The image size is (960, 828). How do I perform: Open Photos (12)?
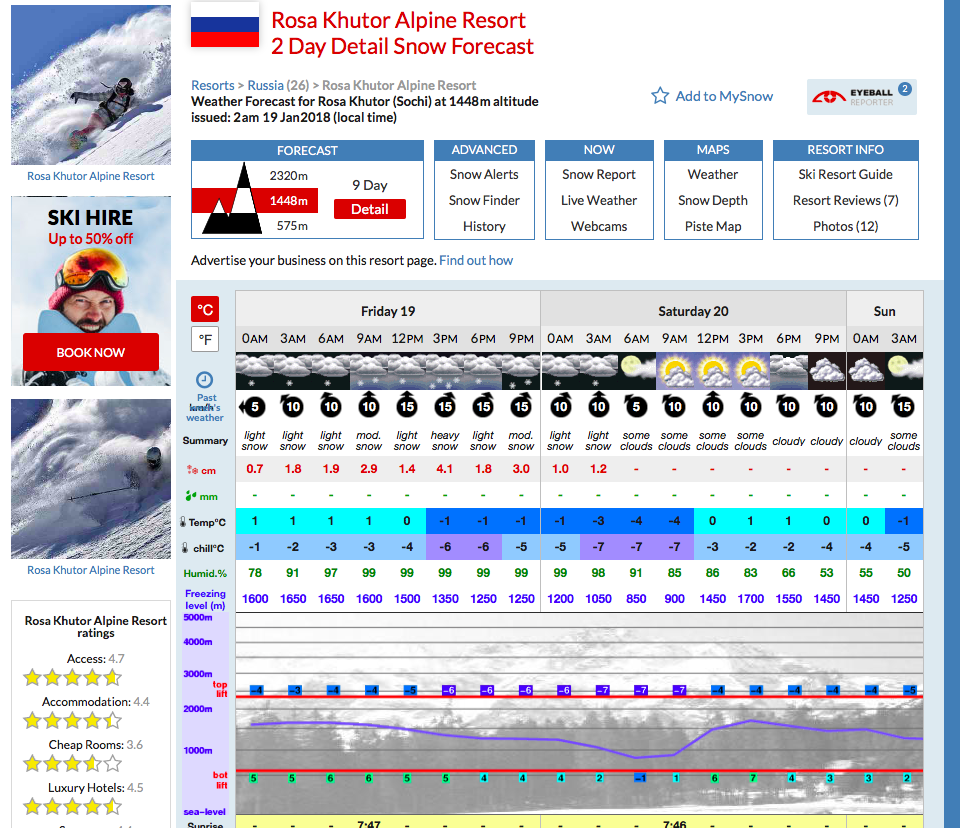(x=846, y=227)
